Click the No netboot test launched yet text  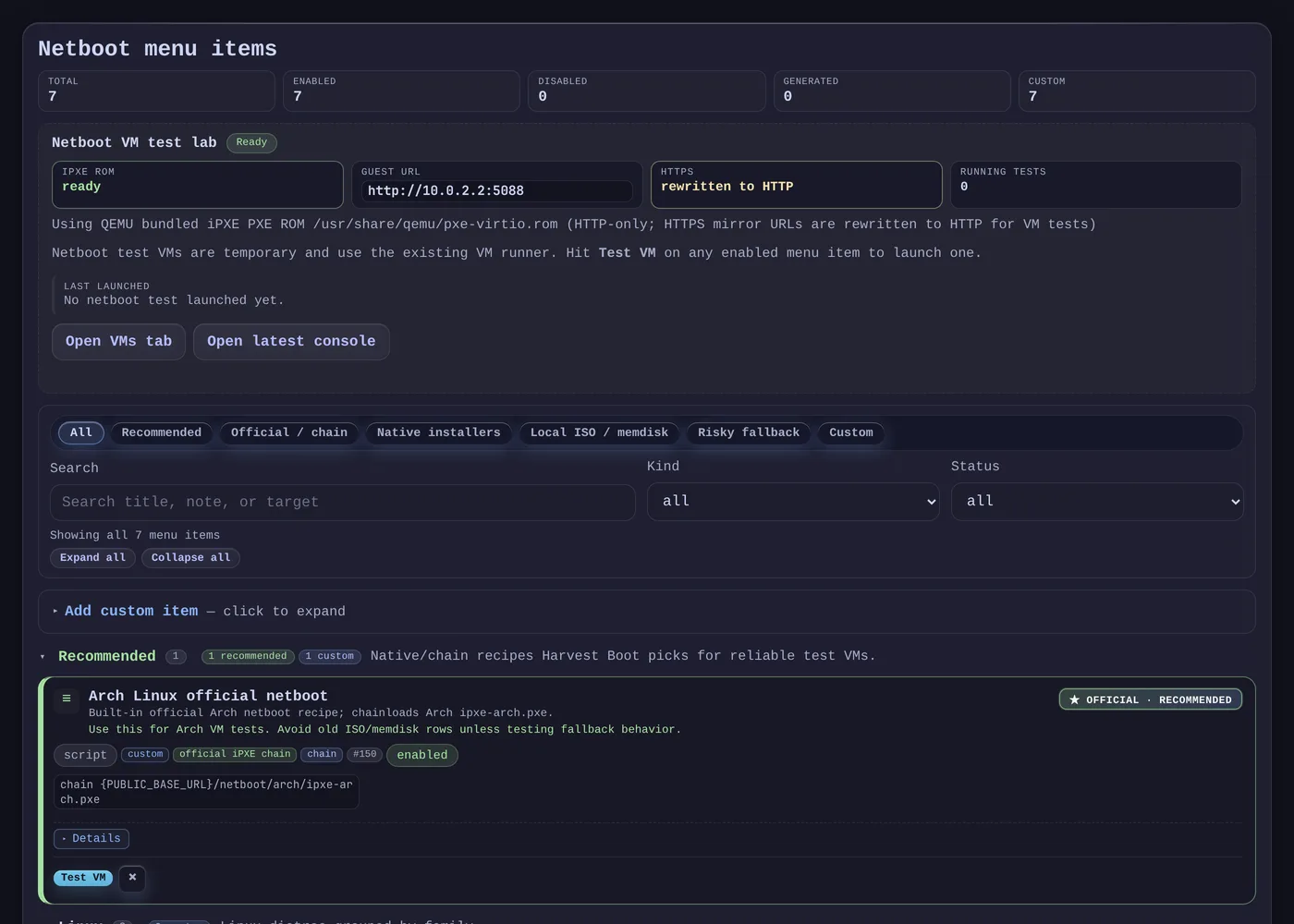point(174,300)
